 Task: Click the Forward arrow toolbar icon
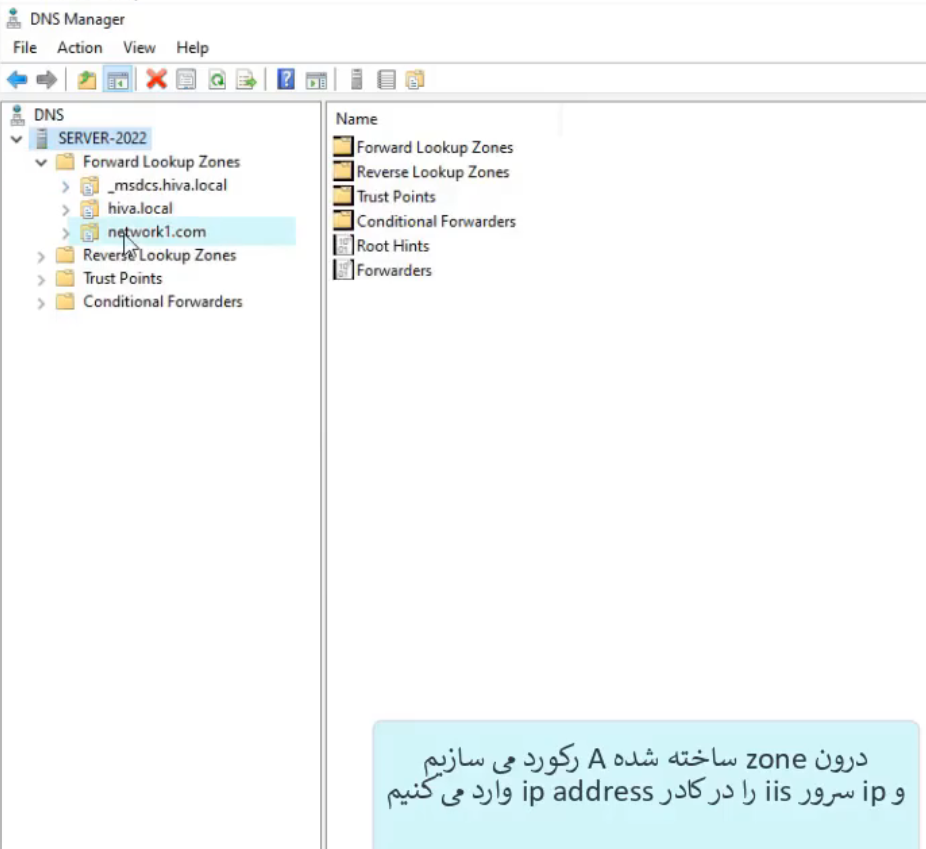(47, 79)
